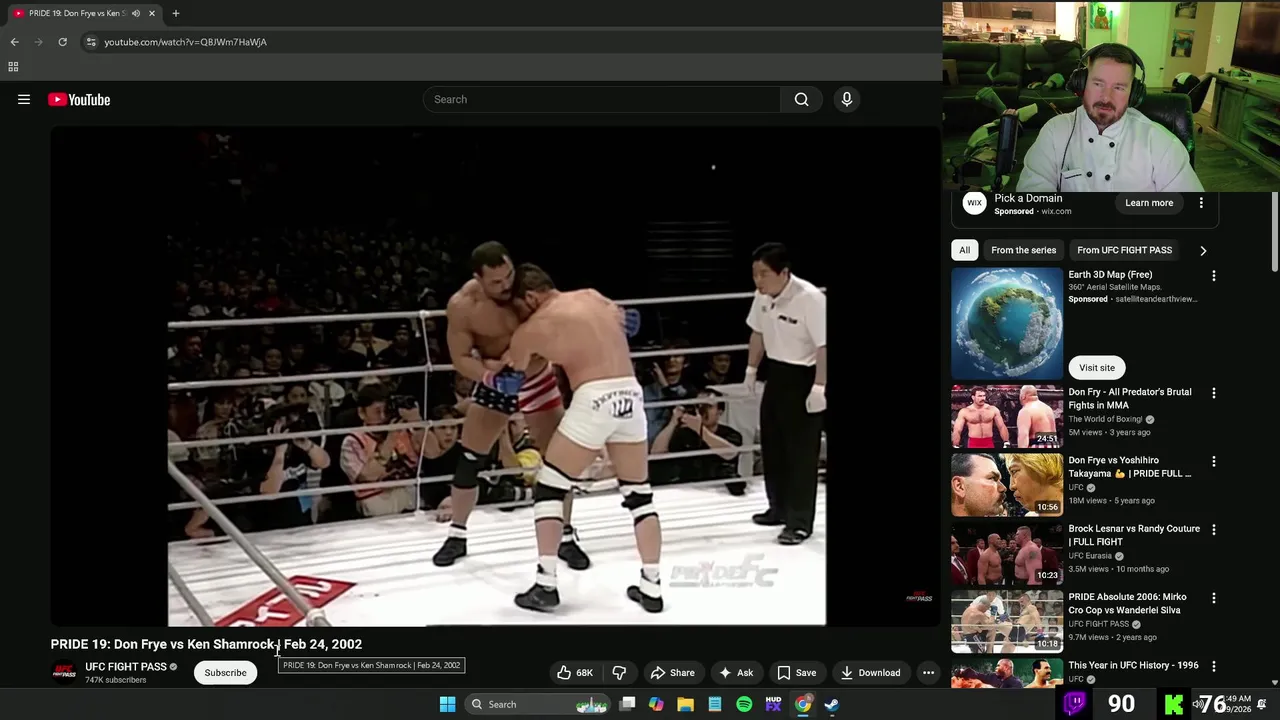Open options for Earth 3D Map ad
The height and width of the screenshot is (720, 1280).
[1213, 276]
